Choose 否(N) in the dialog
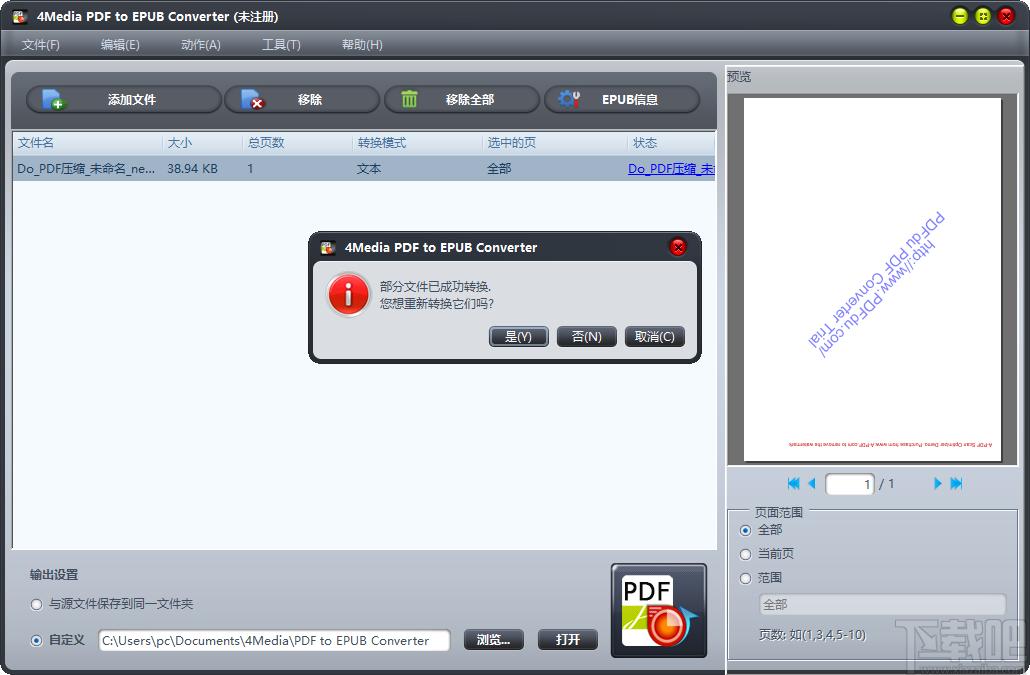The width and height of the screenshot is (1030, 675). click(x=587, y=336)
